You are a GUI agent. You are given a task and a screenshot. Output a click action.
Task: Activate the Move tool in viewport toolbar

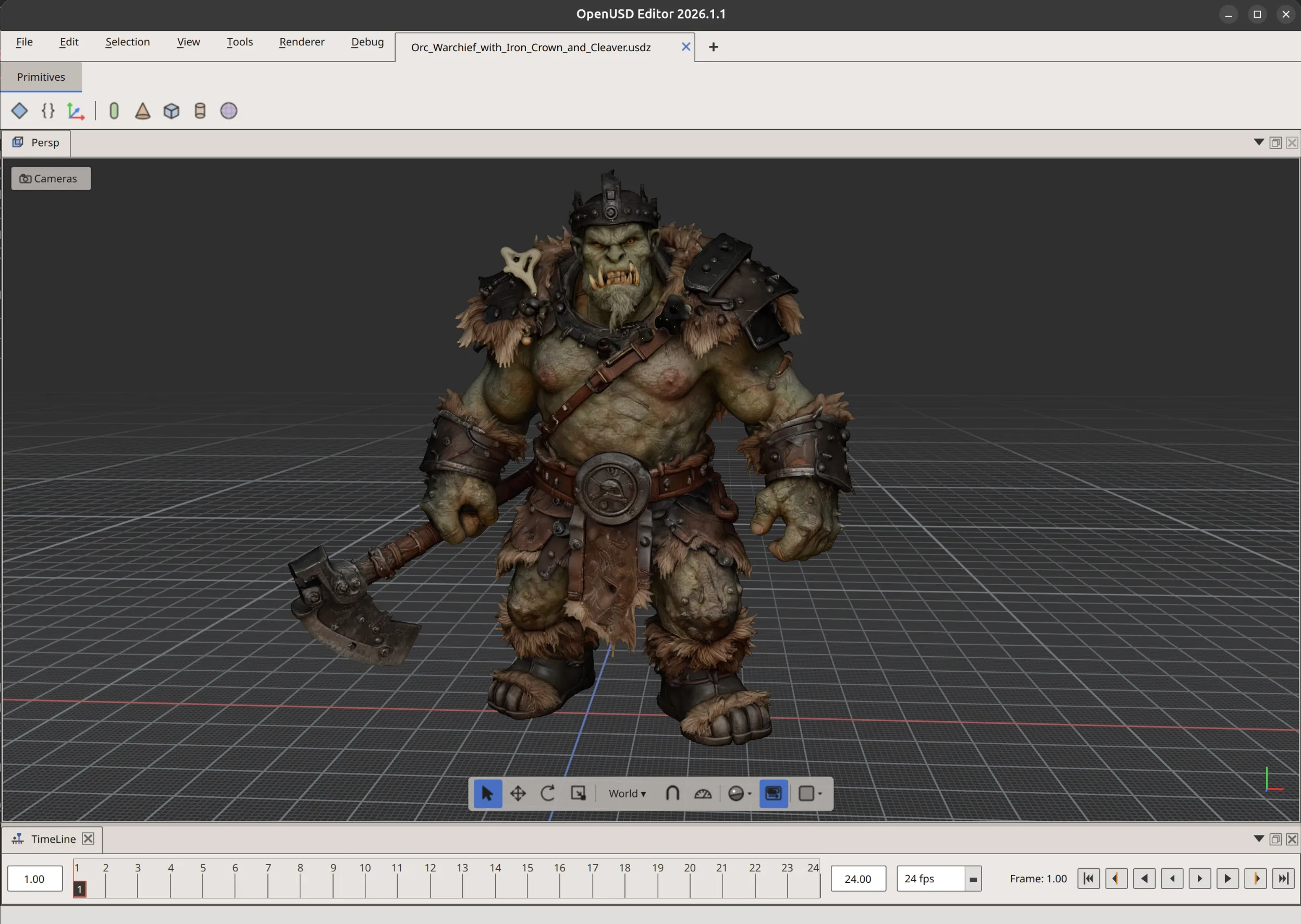[x=518, y=794]
